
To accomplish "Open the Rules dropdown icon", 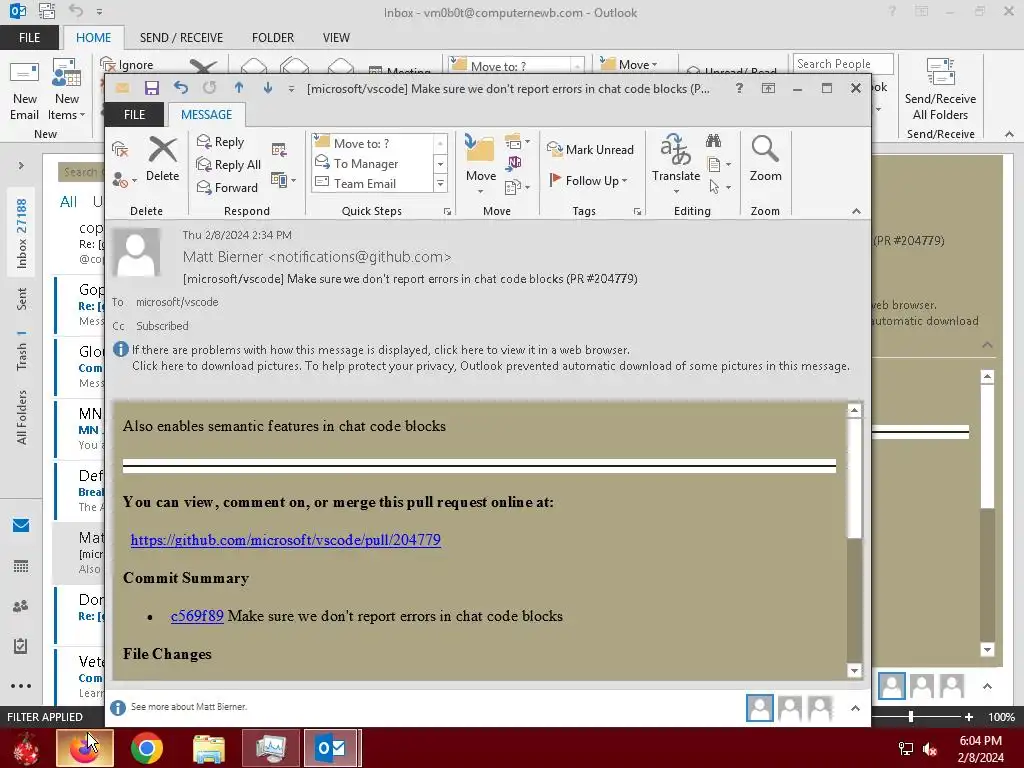I will (517, 141).
